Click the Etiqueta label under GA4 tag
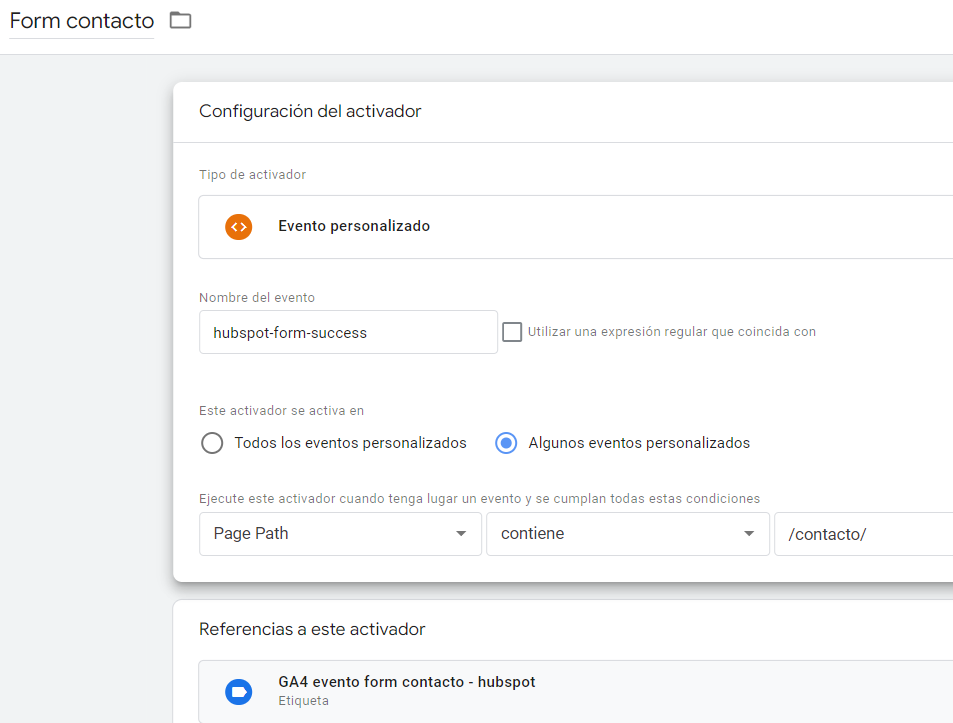This screenshot has width=953, height=723. coord(303,701)
